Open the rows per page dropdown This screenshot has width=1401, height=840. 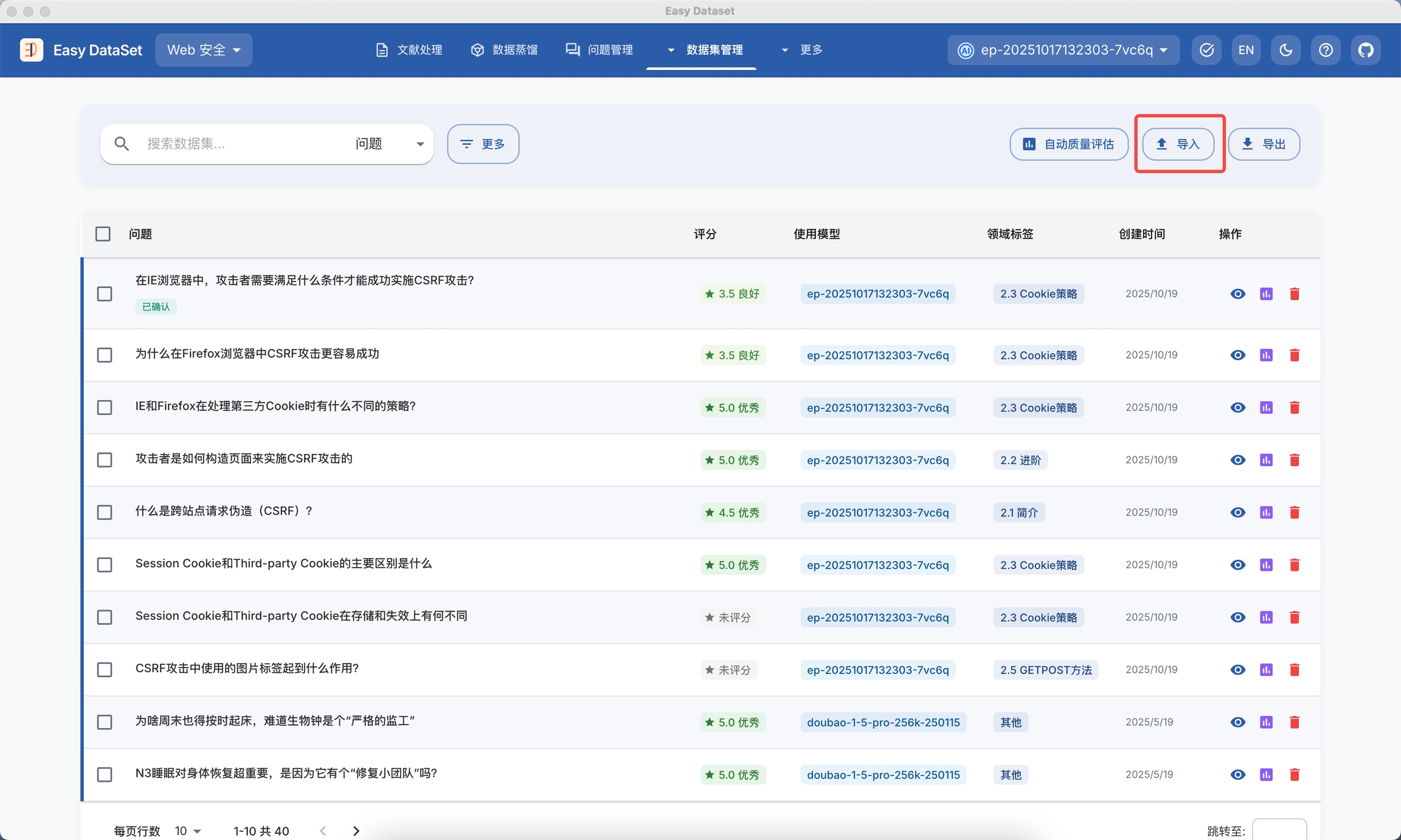[188, 831]
